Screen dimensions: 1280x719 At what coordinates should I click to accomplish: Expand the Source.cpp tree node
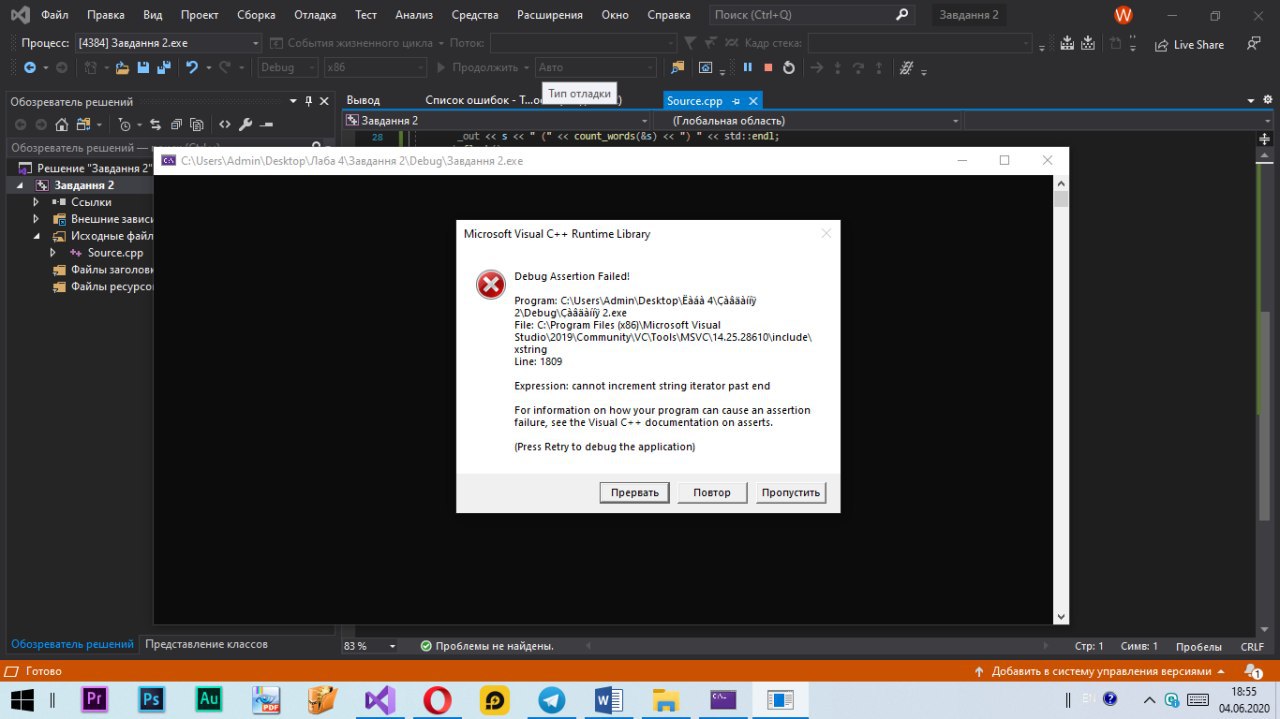[x=53, y=253]
